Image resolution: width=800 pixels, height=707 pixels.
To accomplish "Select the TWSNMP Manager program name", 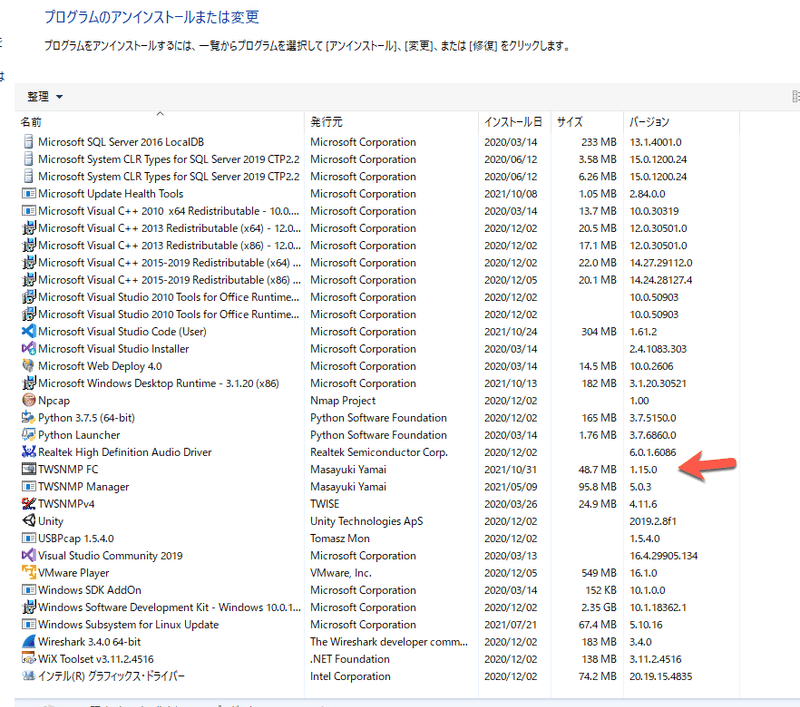I will pos(84,487).
